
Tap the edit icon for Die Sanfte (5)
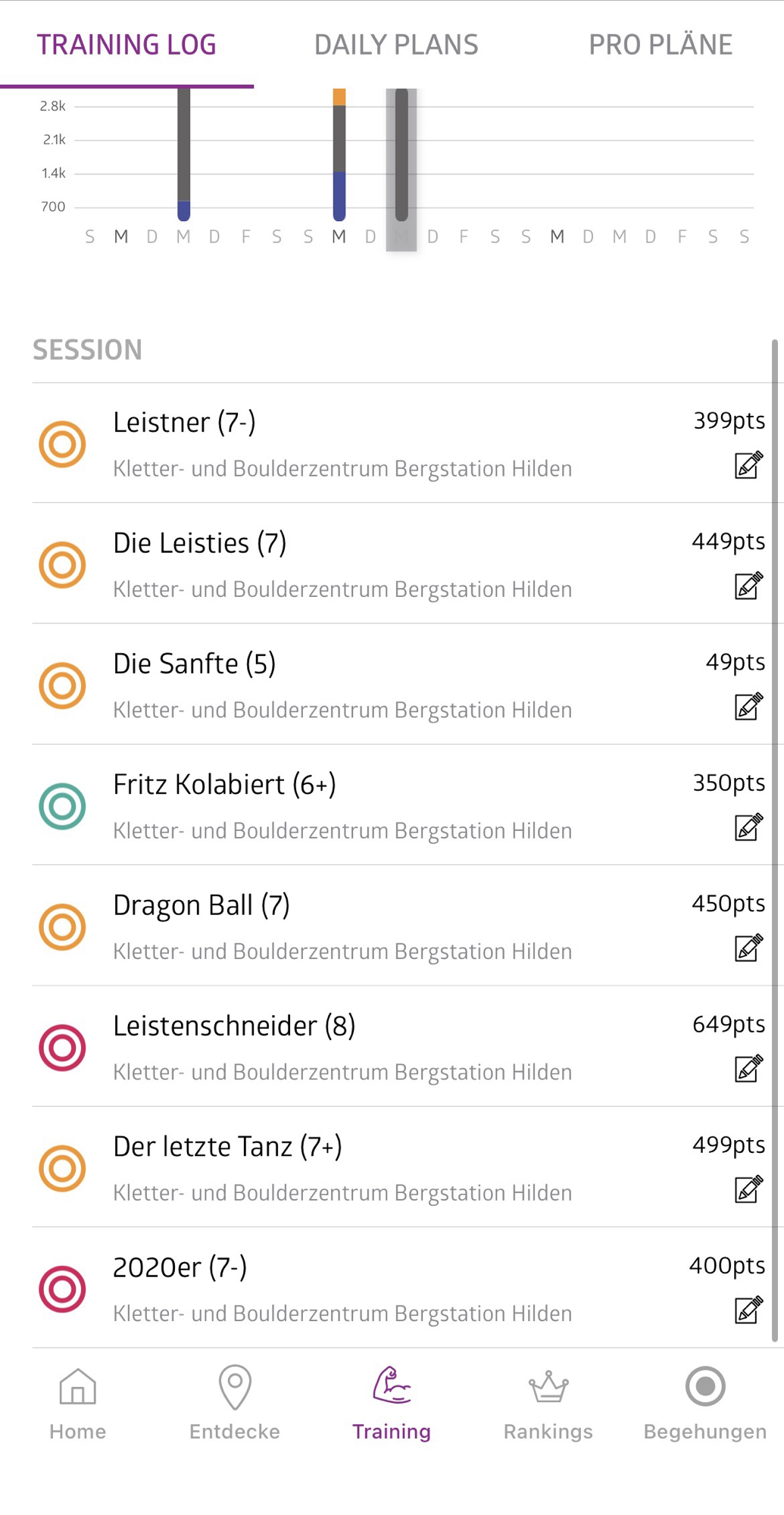[748, 707]
